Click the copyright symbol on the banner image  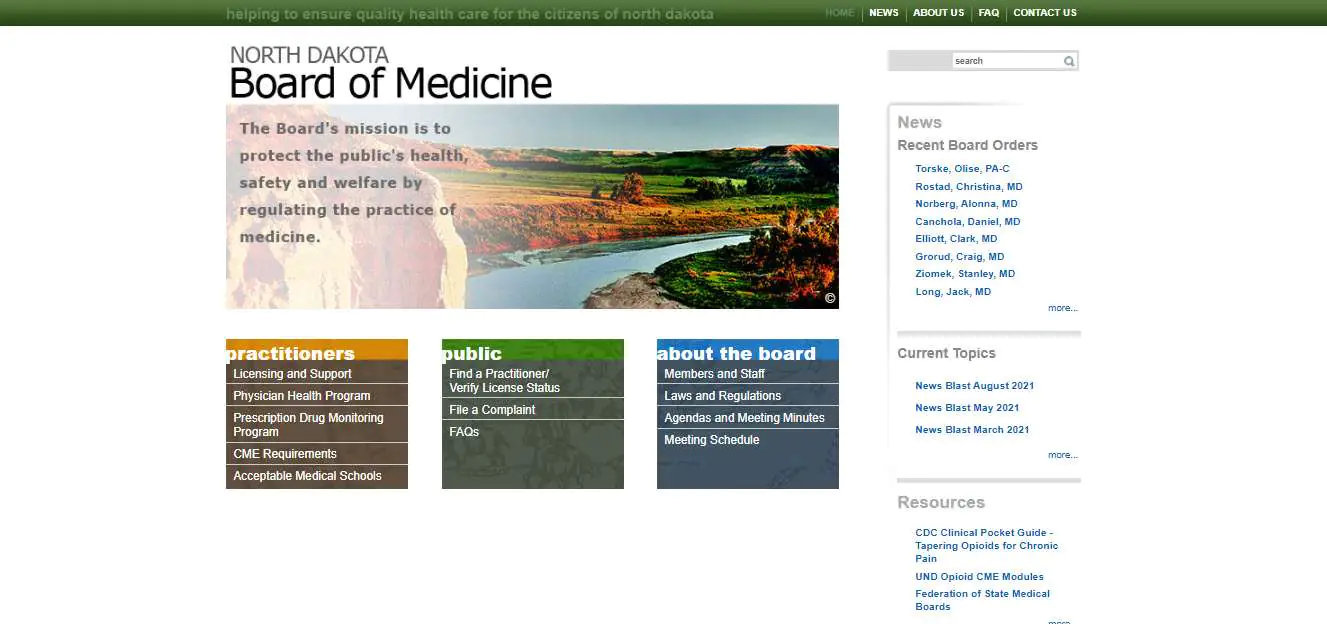(829, 297)
